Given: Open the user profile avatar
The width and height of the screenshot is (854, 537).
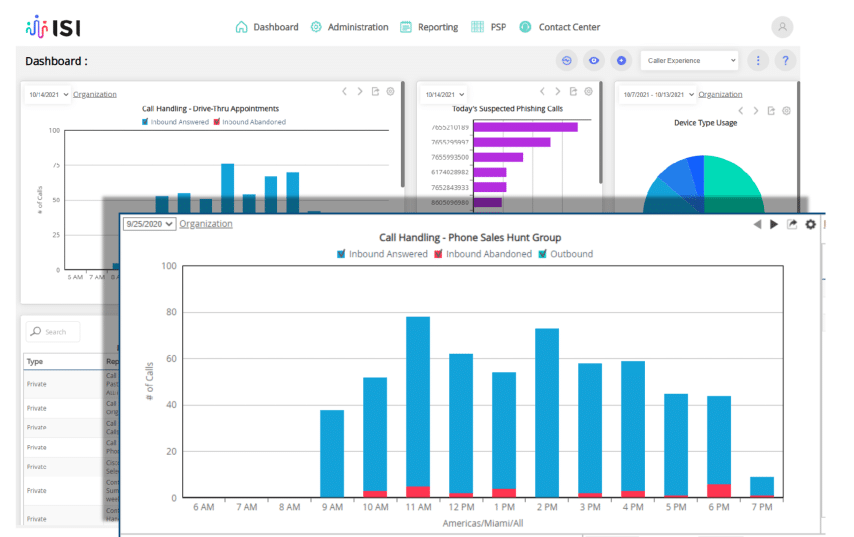Looking at the screenshot, I should tap(782, 27).
